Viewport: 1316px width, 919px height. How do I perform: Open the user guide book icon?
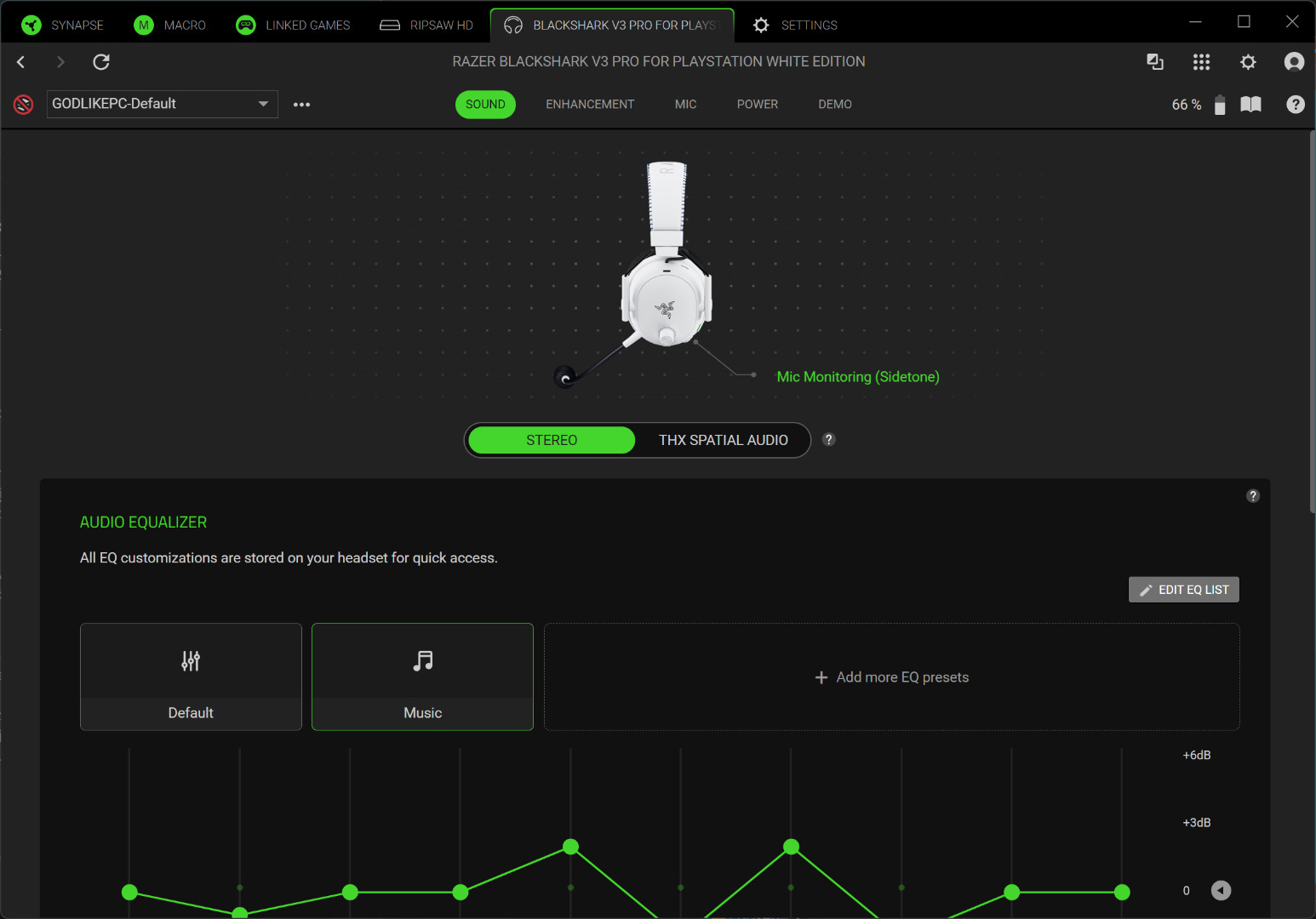(1250, 105)
